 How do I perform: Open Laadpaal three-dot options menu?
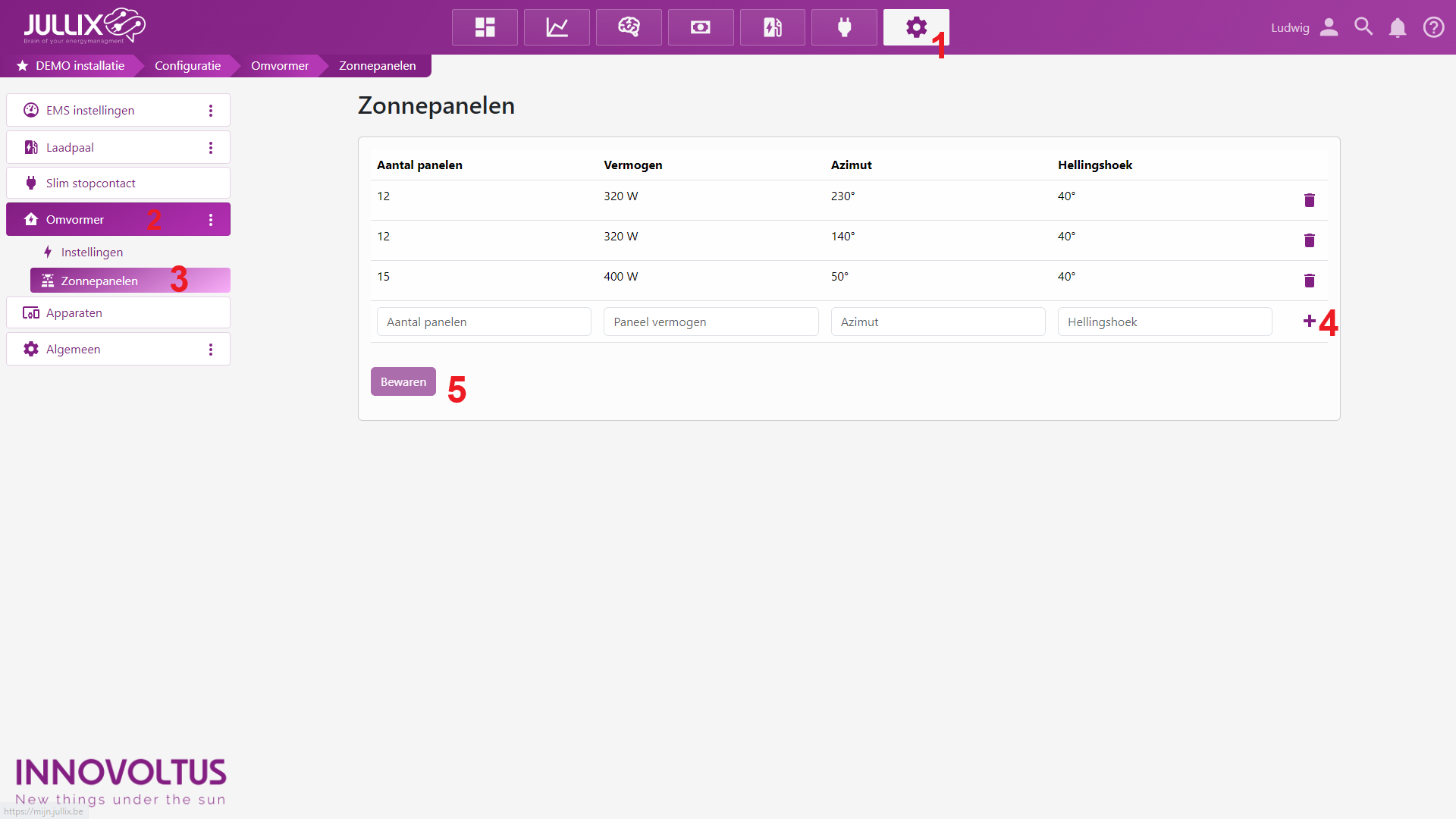tap(211, 148)
